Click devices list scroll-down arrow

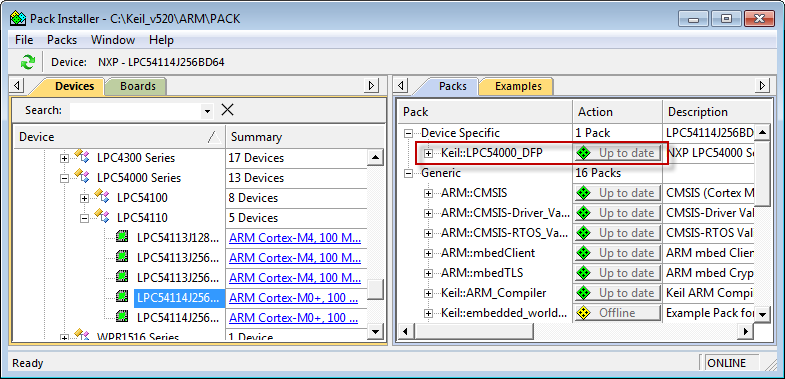[375, 331]
